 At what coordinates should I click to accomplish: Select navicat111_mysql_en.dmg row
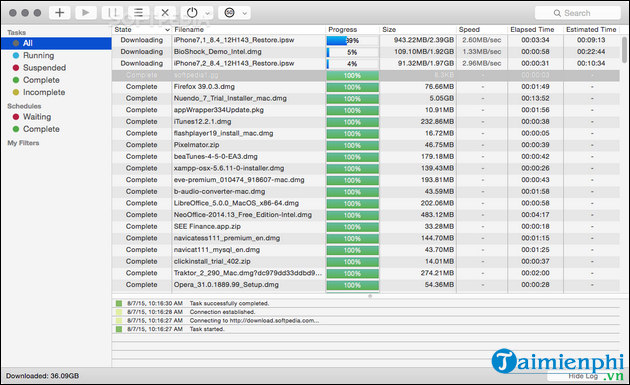click(x=366, y=250)
